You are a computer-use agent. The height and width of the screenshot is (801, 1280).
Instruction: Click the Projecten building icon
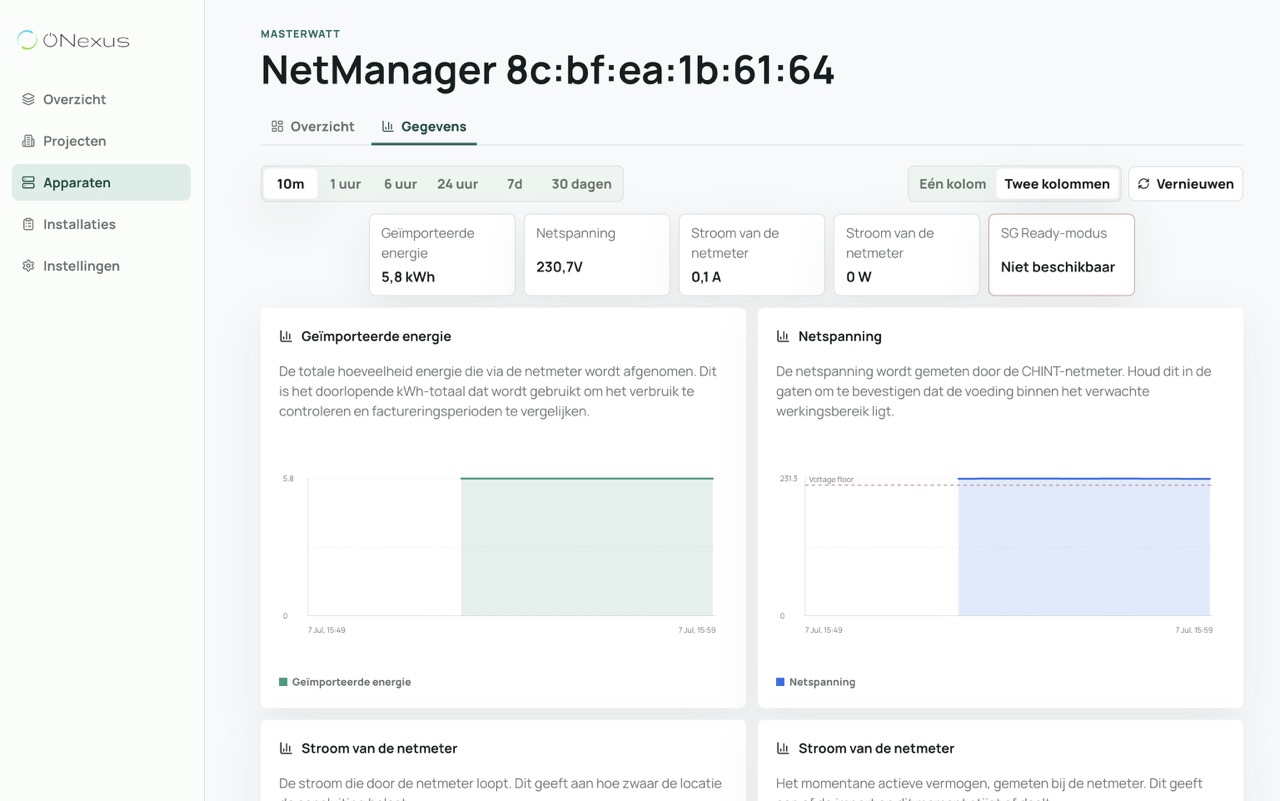click(x=28, y=141)
